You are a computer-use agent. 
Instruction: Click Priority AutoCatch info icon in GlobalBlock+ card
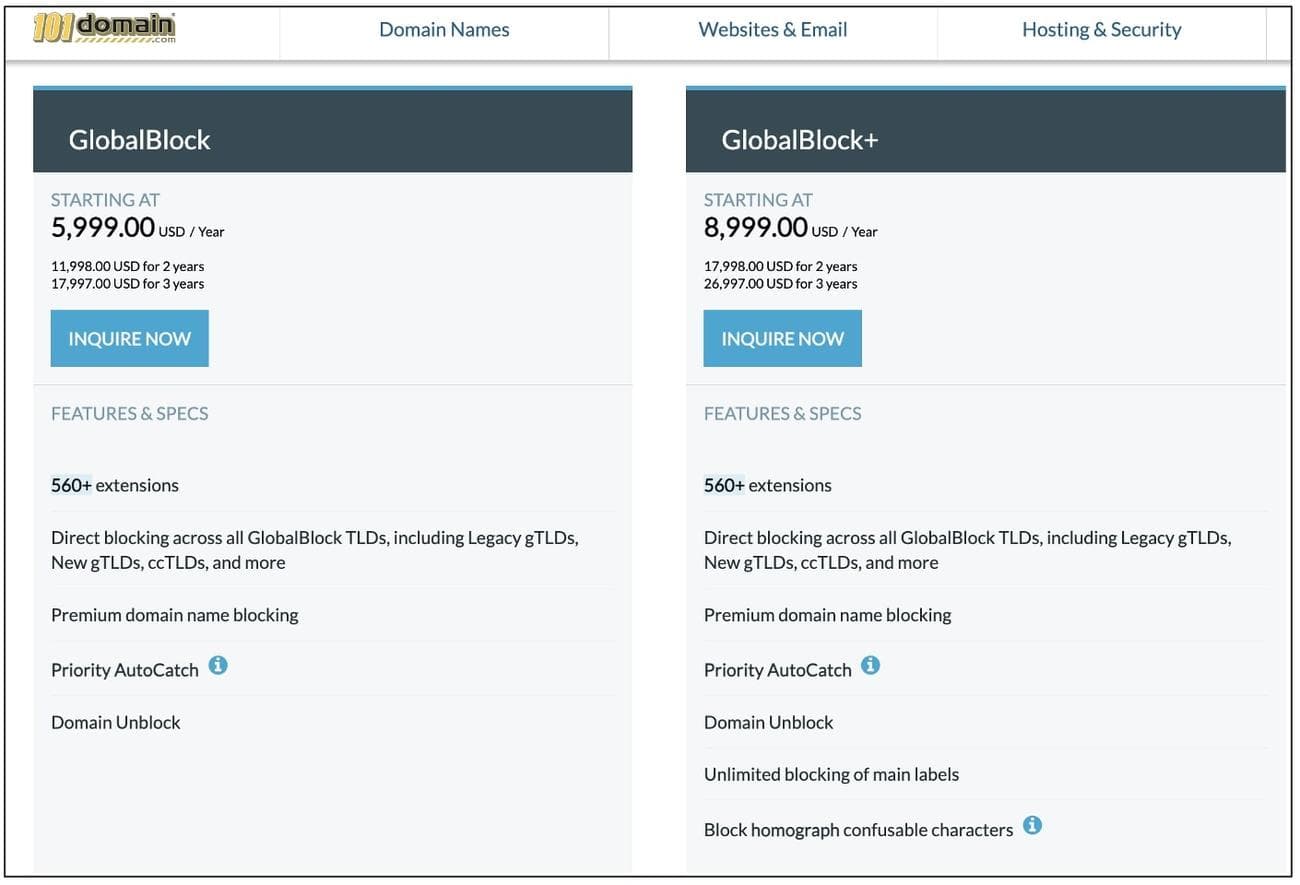[x=871, y=665]
